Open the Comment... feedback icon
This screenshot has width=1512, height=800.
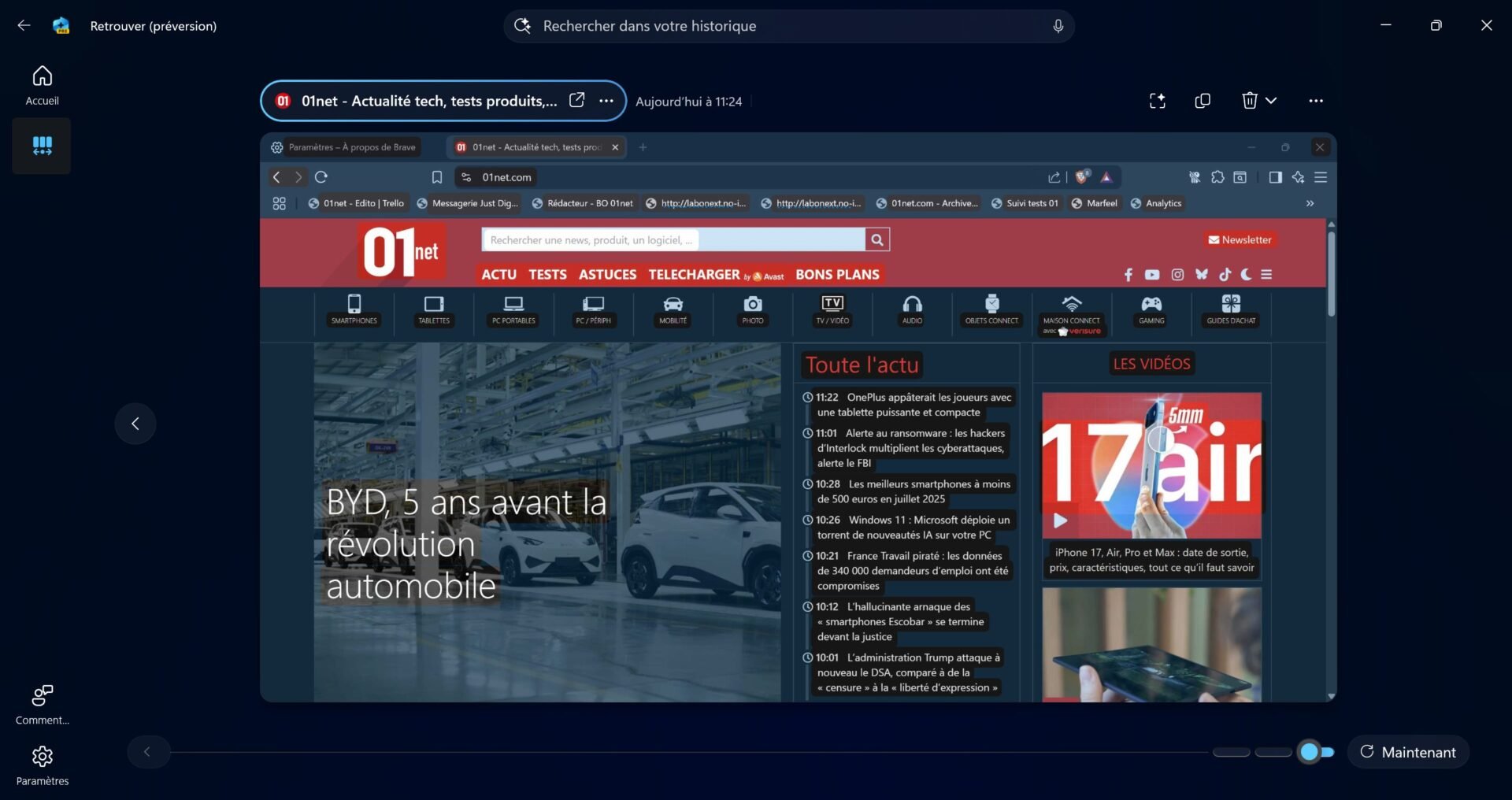(42, 704)
